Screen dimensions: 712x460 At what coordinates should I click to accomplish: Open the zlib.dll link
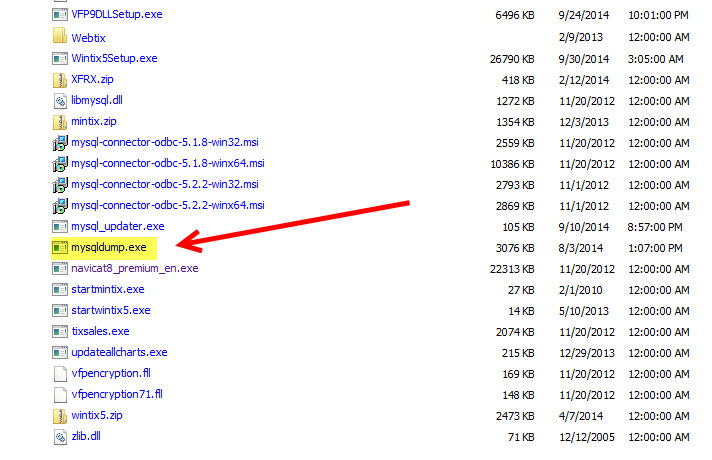tap(86, 436)
